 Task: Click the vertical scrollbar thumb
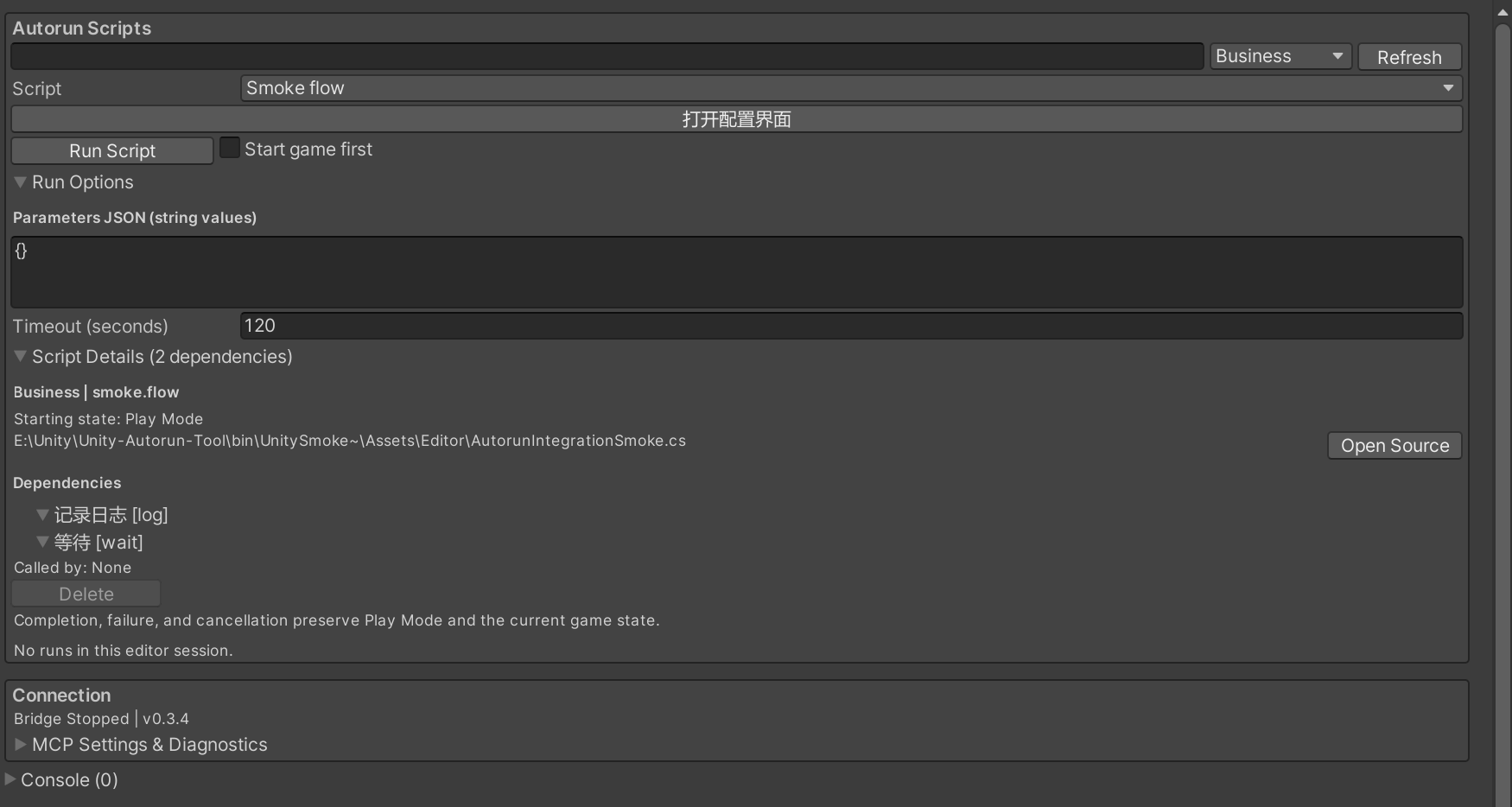pos(1502,415)
